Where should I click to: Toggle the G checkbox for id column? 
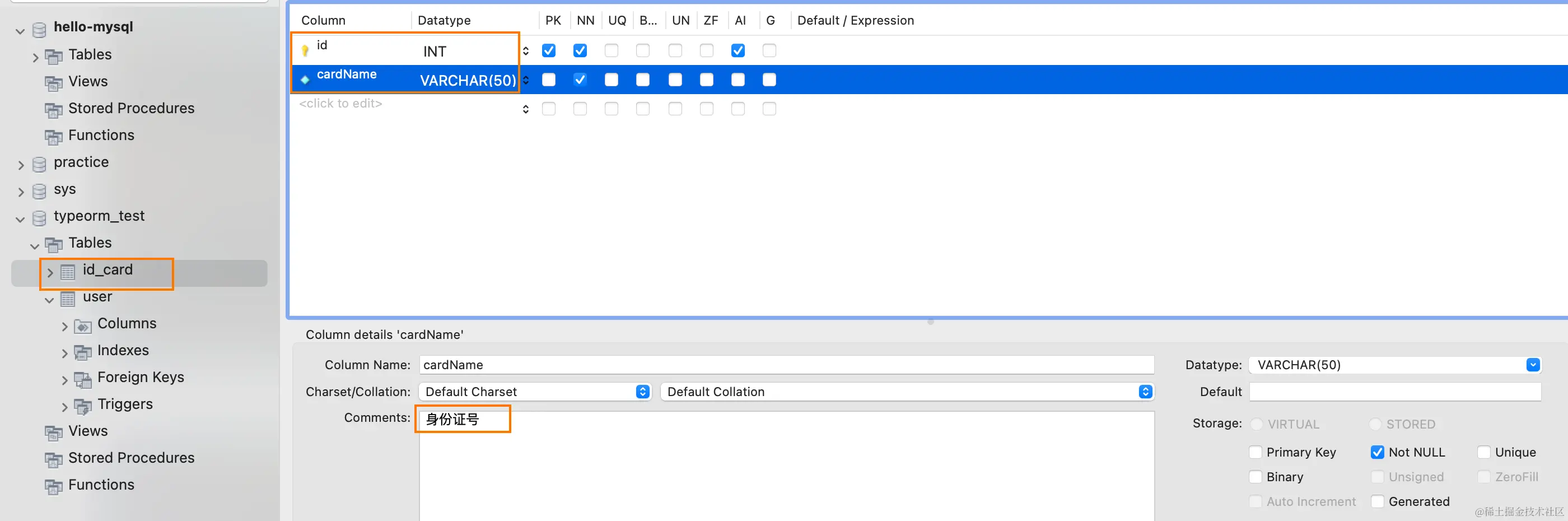(769, 50)
